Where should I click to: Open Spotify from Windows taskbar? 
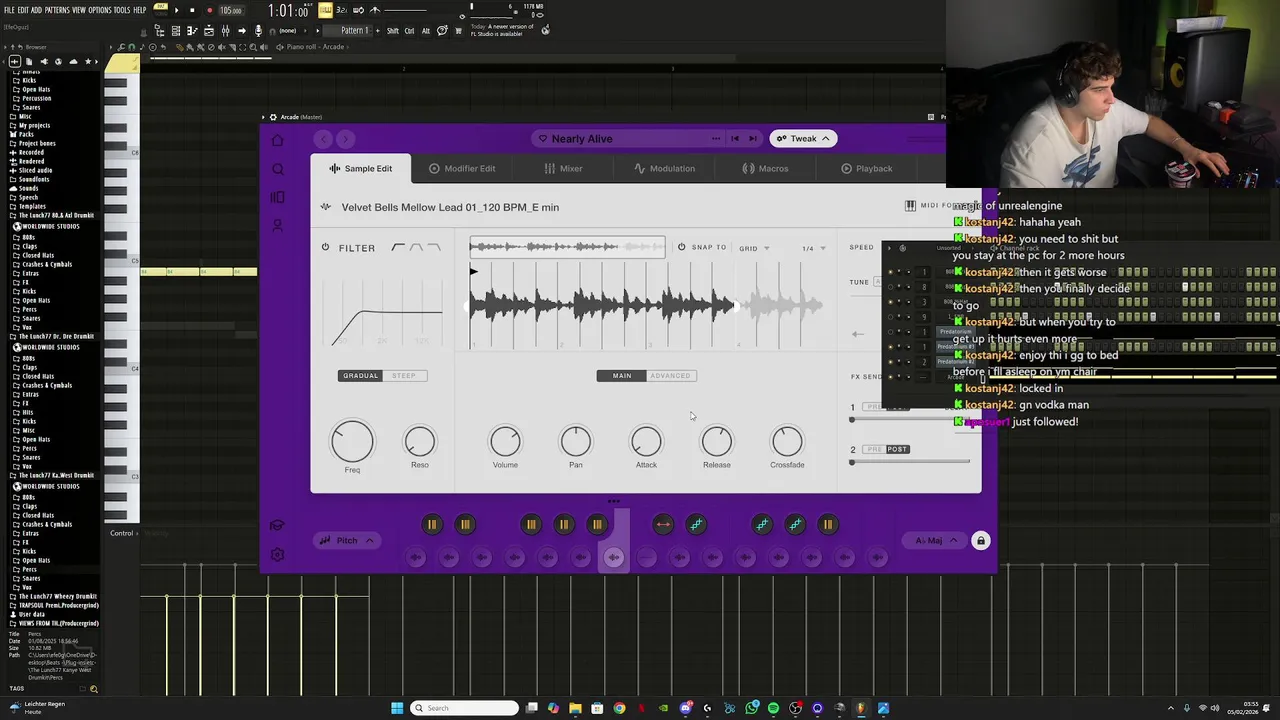tap(773, 708)
